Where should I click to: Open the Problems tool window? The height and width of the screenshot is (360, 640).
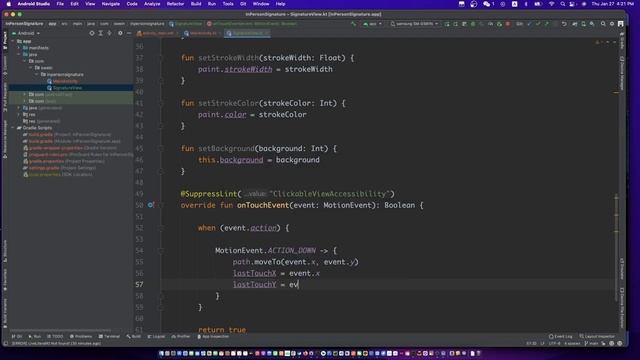(81, 336)
